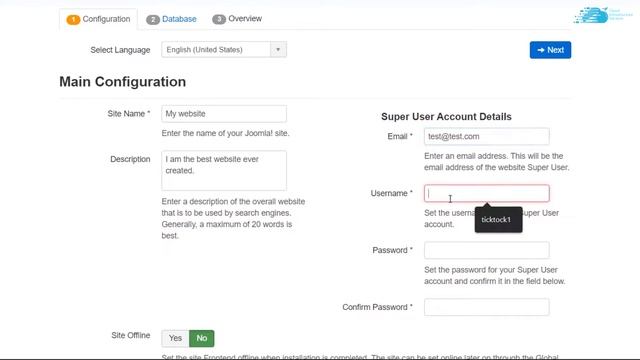The image size is (640, 360).
Task: Click the Confirm Password field
Action: coord(487,307)
